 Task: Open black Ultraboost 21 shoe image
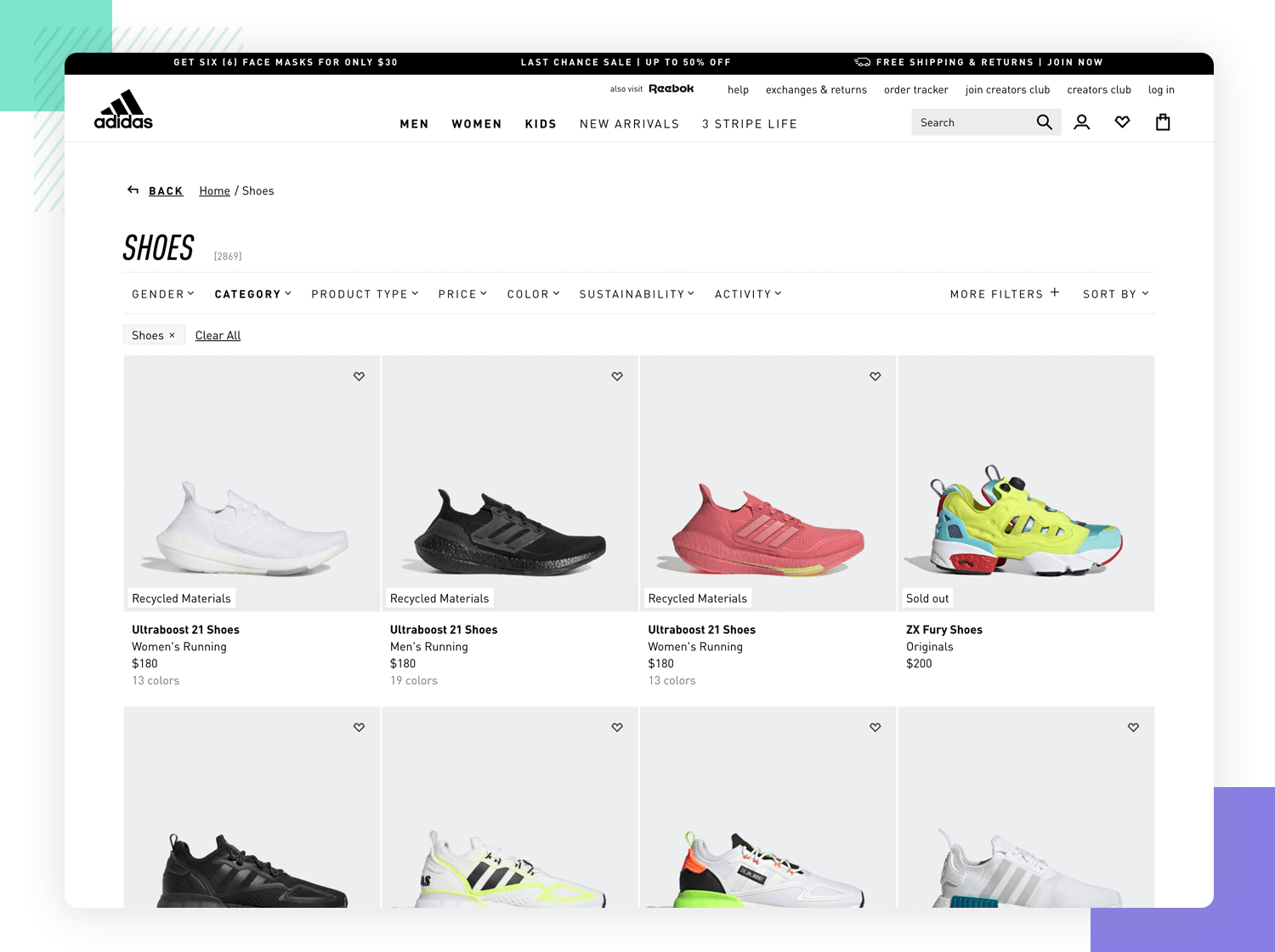pos(510,483)
